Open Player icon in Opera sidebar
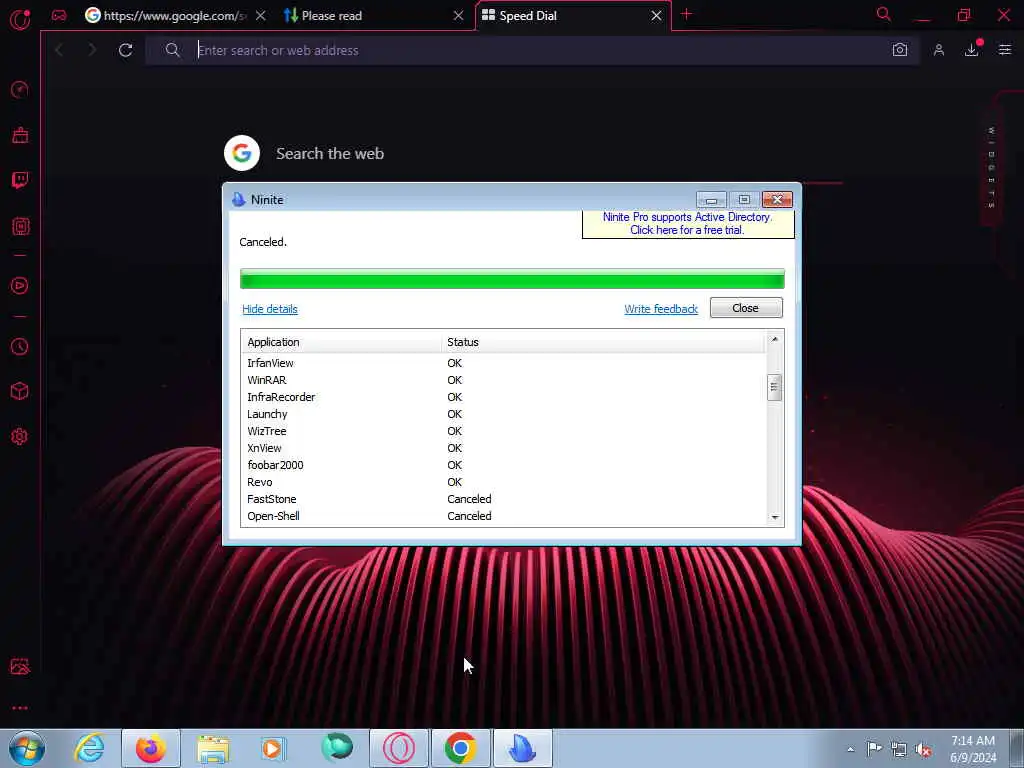Image resolution: width=1024 pixels, height=768 pixels. pos(20,285)
